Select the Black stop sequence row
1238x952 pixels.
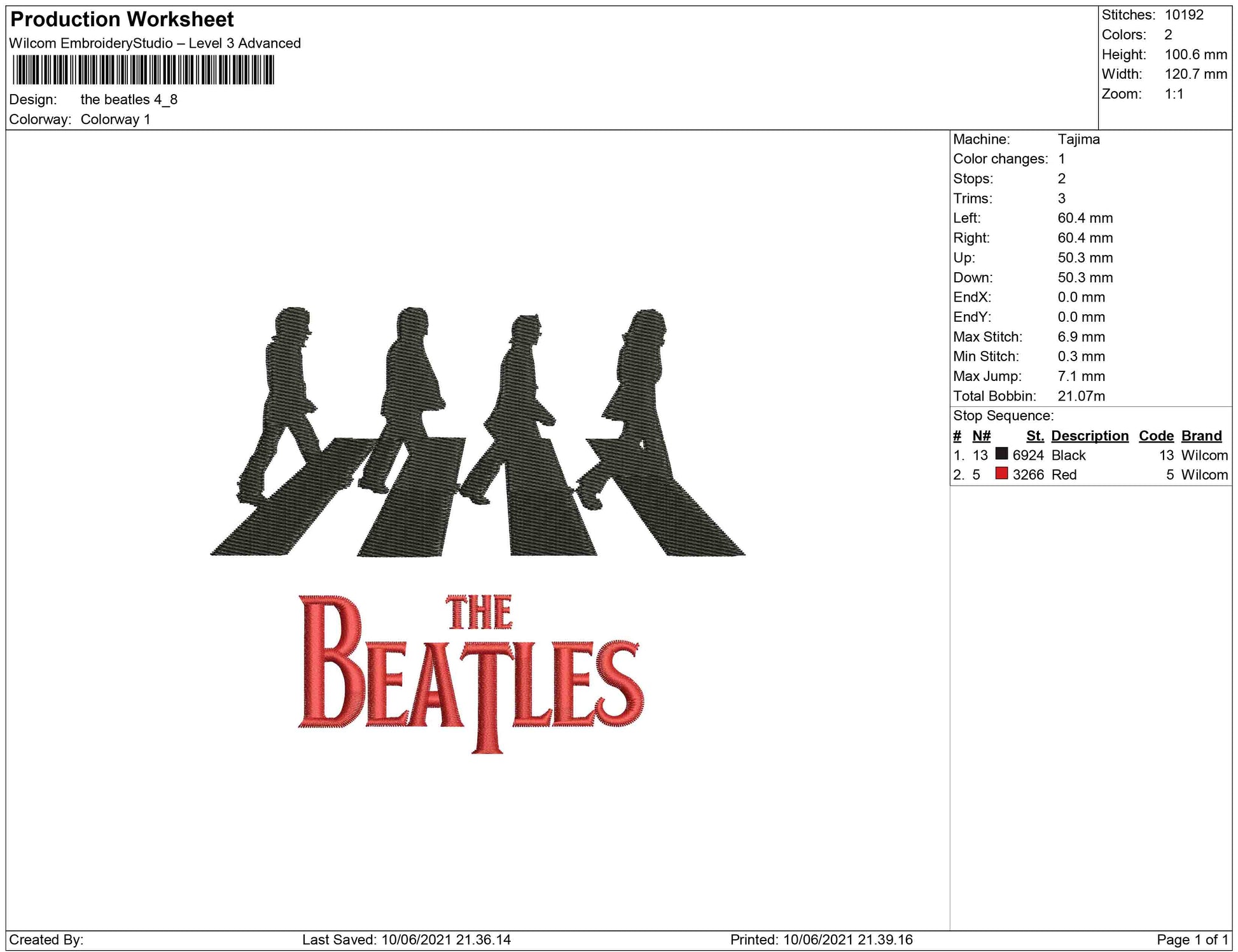pos(1089,455)
